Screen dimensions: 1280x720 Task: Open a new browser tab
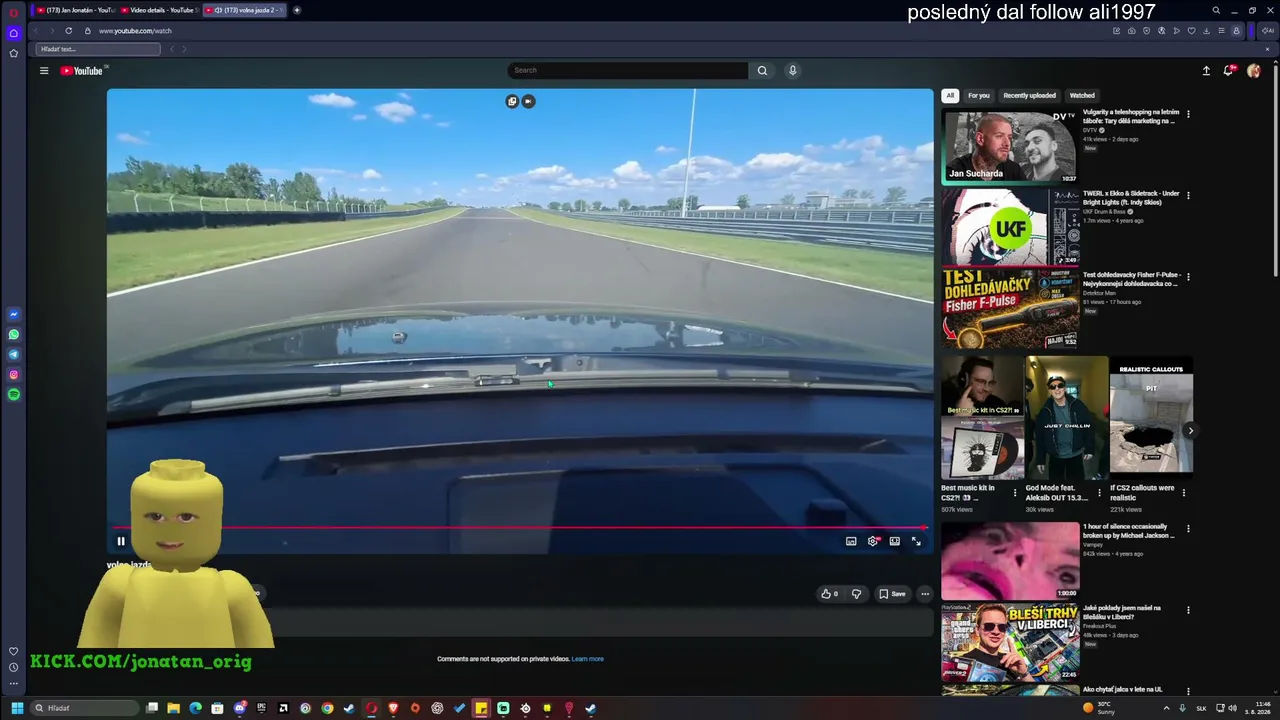(x=297, y=10)
